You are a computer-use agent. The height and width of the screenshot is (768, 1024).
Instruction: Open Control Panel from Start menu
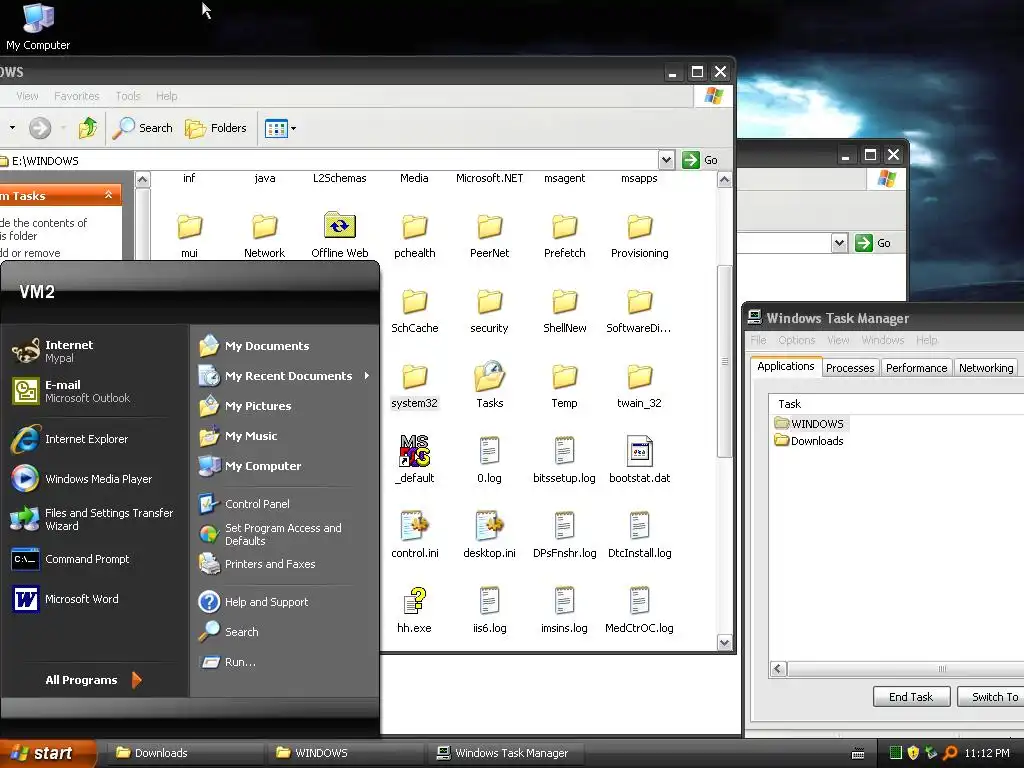[244, 504]
